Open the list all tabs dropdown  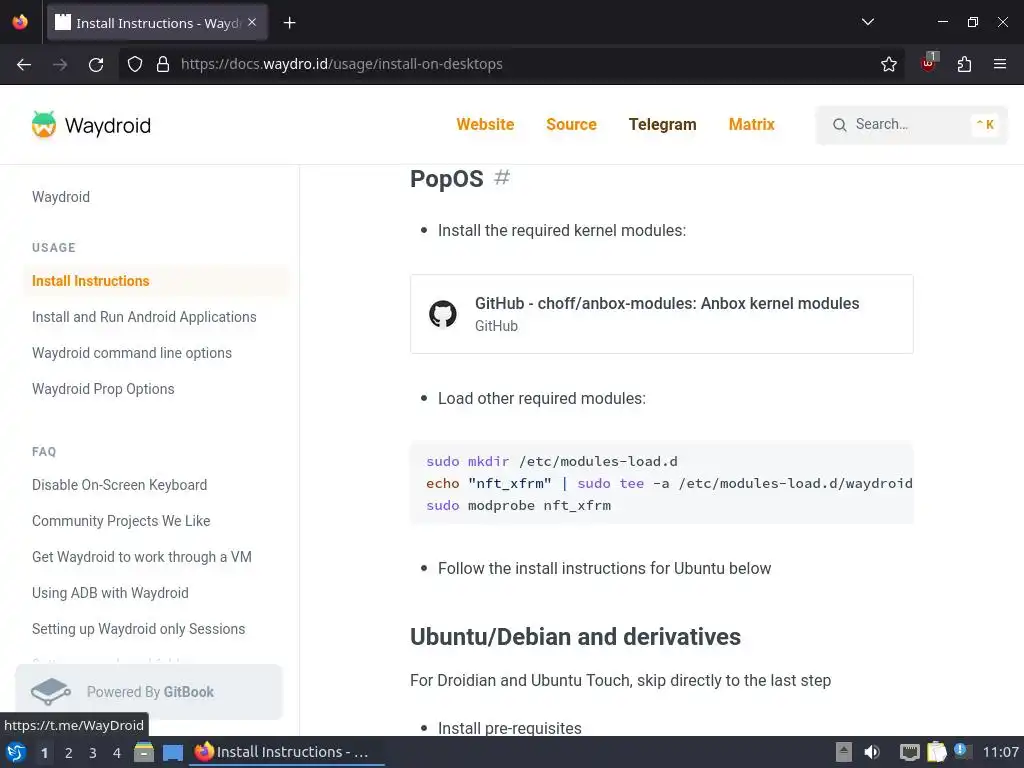pyautogui.click(x=867, y=22)
